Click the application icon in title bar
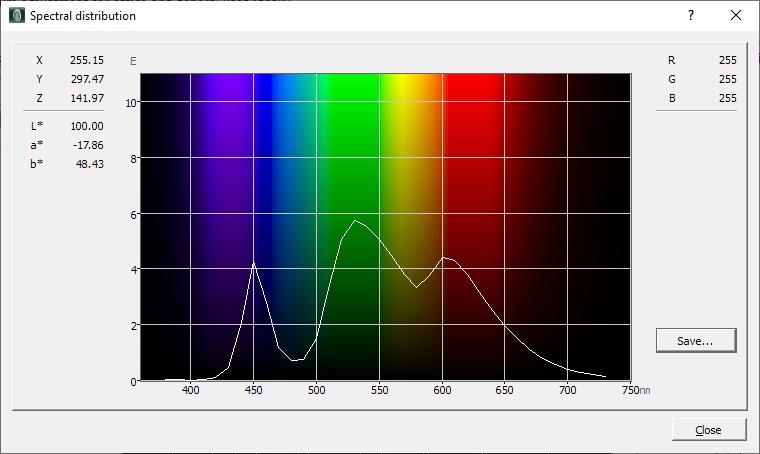Image resolution: width=760 pixels, height=454 pixels. pos(16,16)
